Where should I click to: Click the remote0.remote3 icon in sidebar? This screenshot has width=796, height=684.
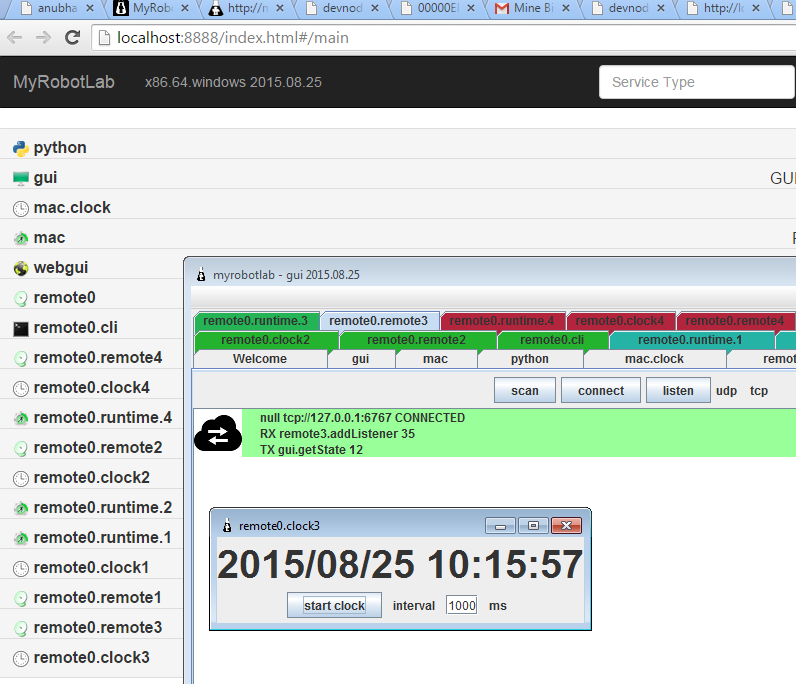21,629
